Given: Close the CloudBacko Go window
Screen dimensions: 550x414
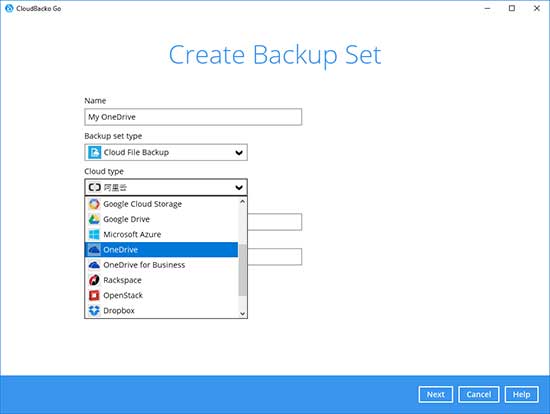Looking at the screenshot, I should (537, 8).
